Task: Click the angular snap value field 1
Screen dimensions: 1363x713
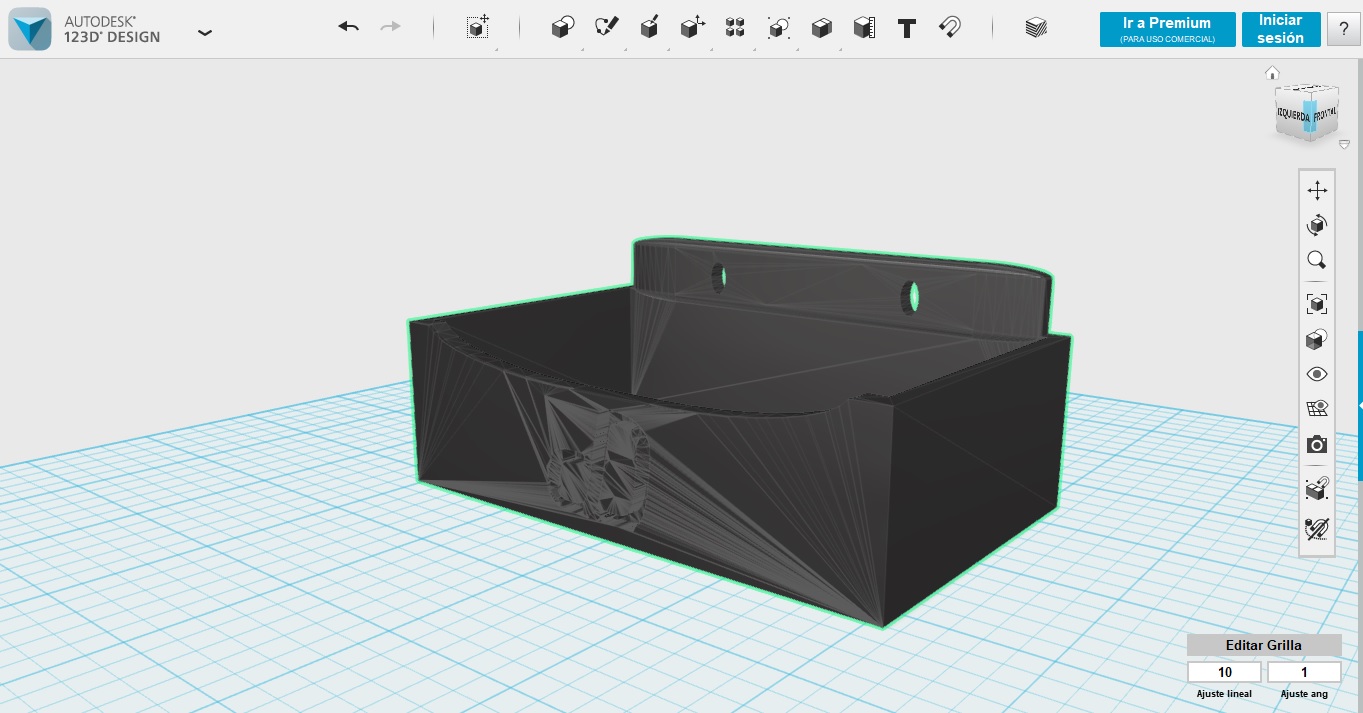Action: pyautogui.click(x=1304, y=672)
